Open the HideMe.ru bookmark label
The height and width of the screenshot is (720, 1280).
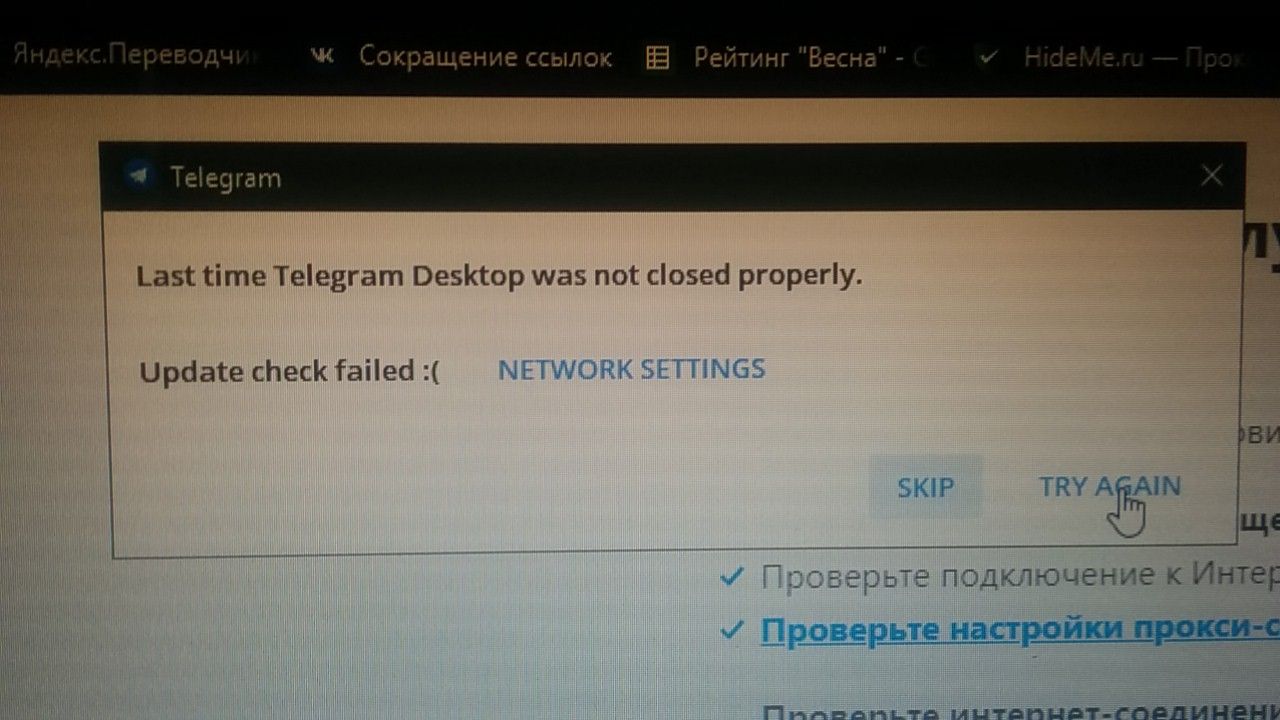click(1139, 57)
